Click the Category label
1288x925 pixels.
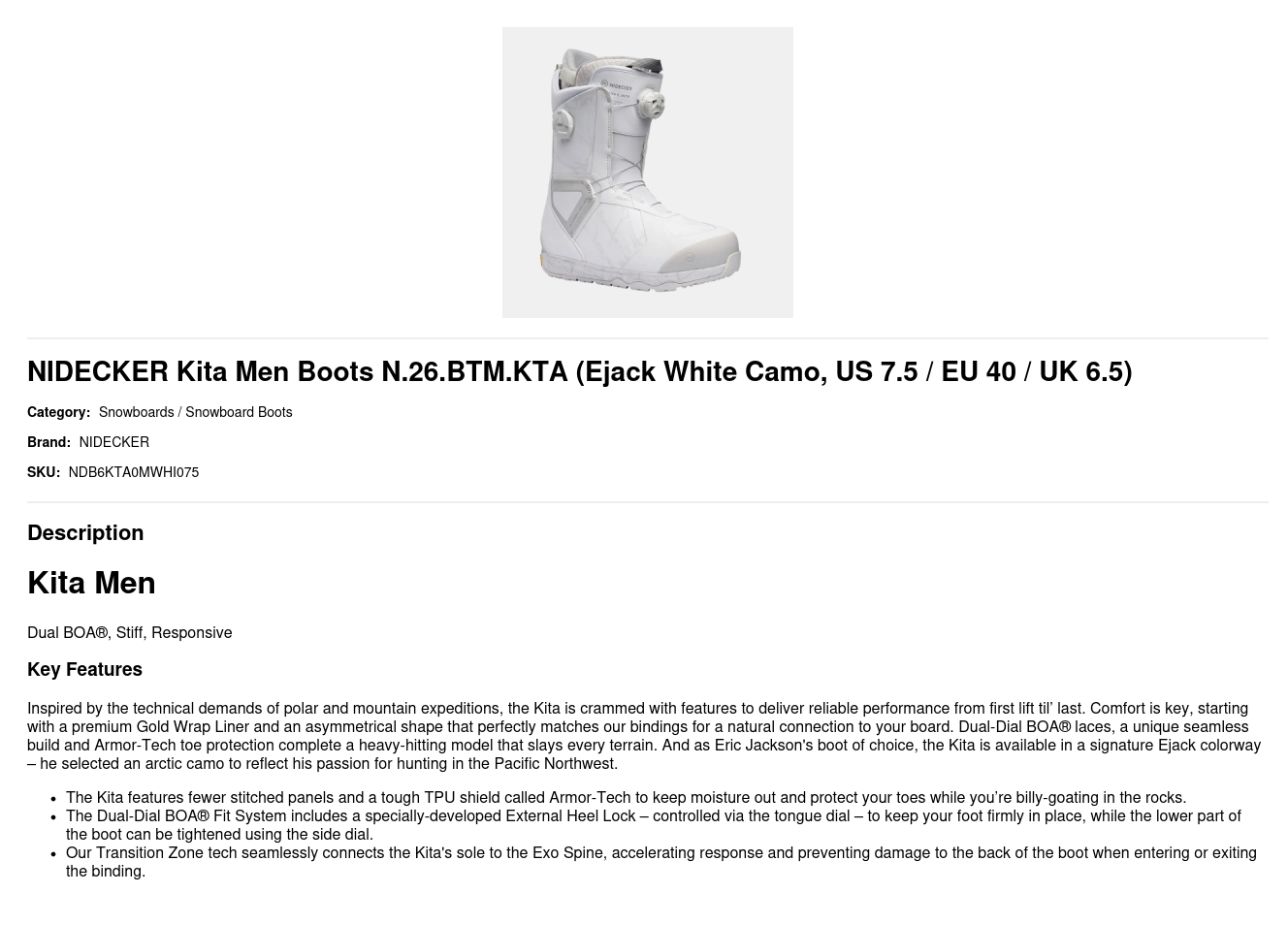pos(58,412)
